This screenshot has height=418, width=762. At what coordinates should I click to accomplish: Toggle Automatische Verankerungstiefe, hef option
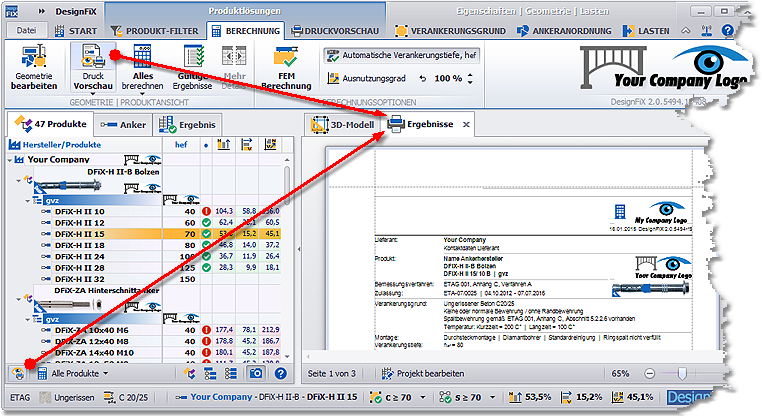[x=401, y=55]
